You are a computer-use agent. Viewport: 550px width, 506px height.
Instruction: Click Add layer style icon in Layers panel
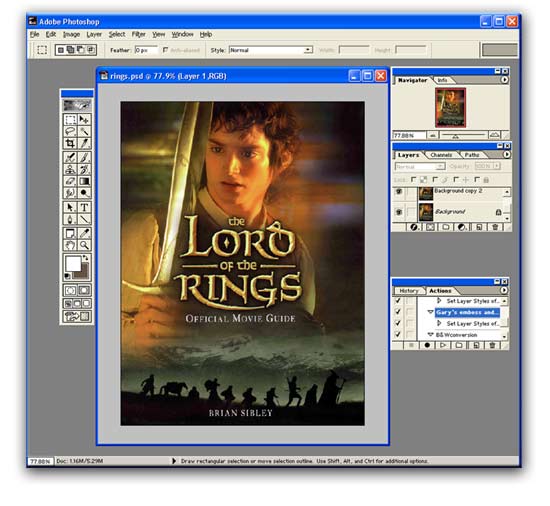point(414,227)
